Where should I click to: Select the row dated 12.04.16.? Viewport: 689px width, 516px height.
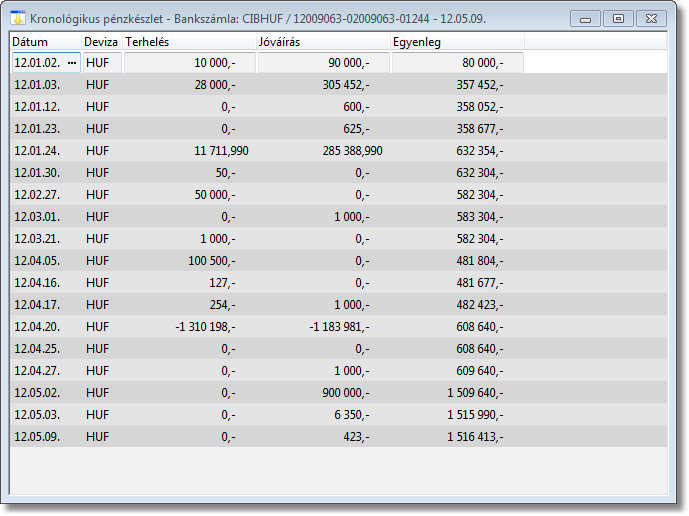pyautogui.click(x=338, y=282)
